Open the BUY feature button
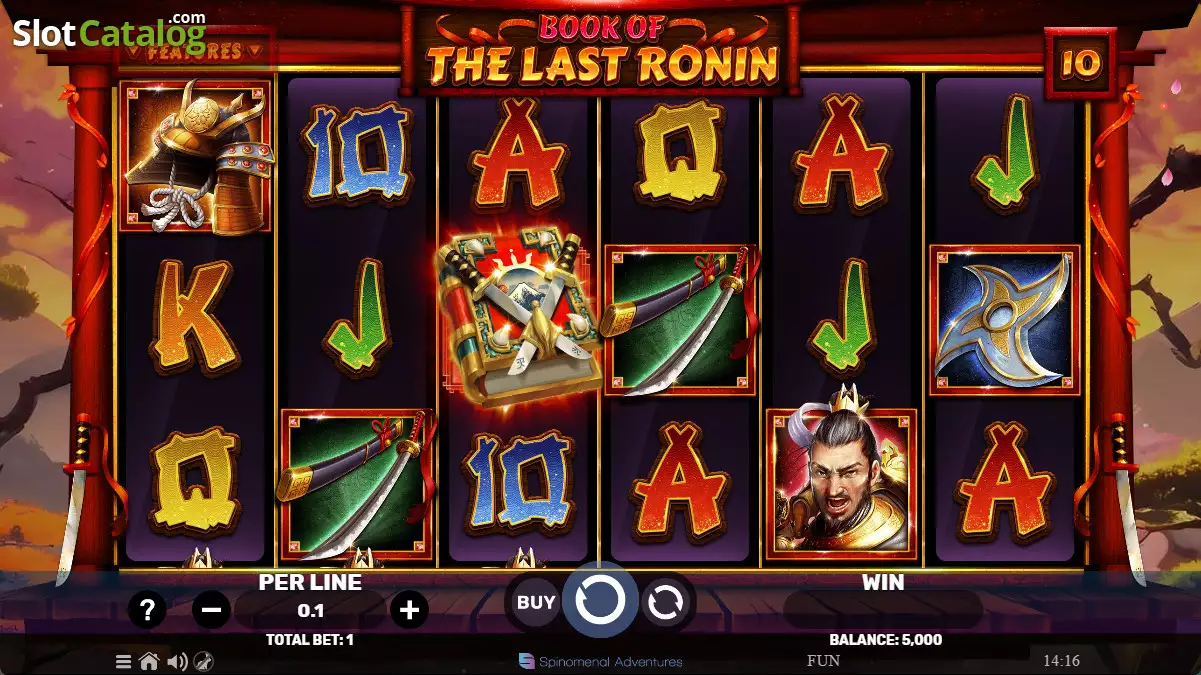The height and width of the screenshot is (675, 1201). pyautogui.click(x=535, y=602)
